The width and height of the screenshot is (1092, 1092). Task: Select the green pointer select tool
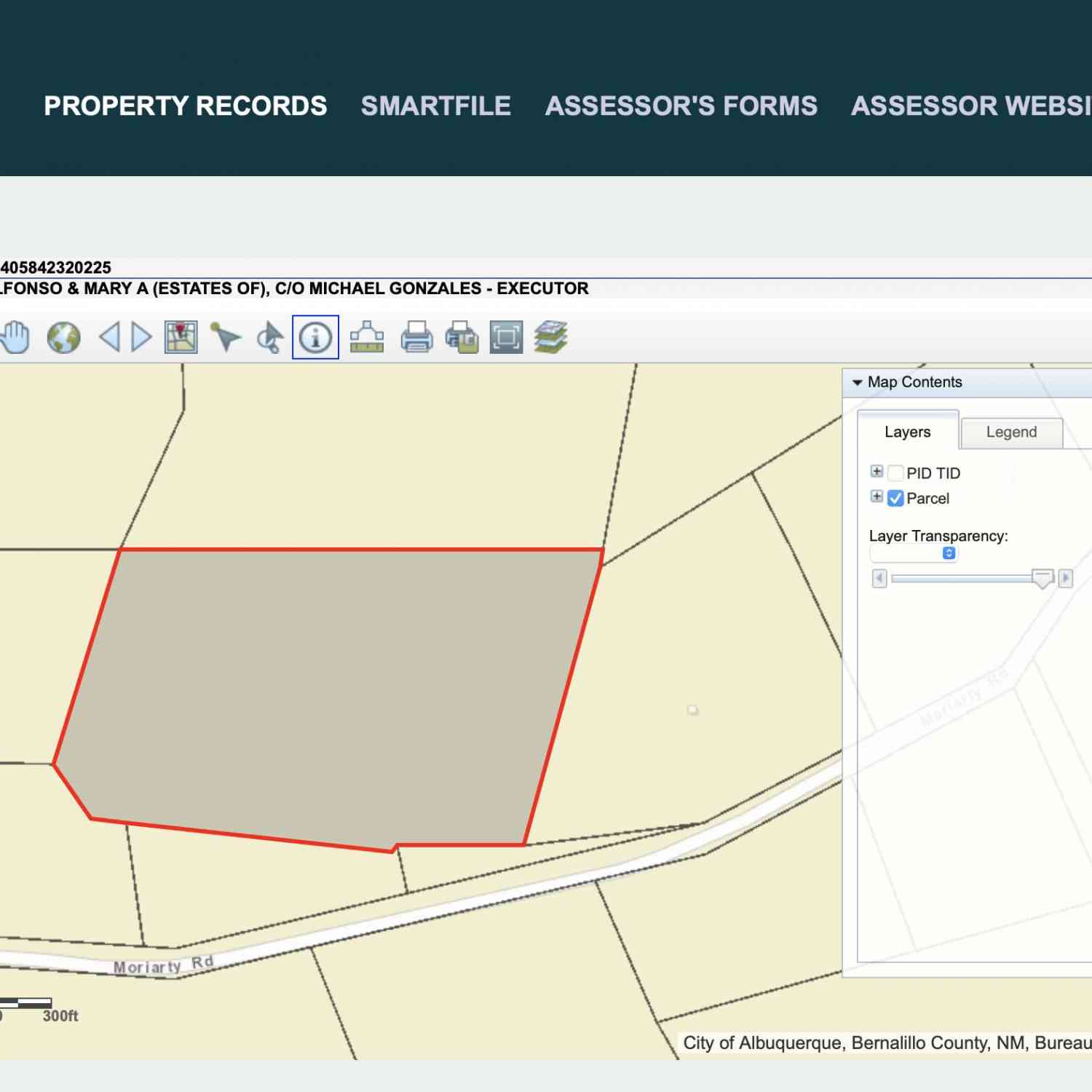tap(226, 337)
